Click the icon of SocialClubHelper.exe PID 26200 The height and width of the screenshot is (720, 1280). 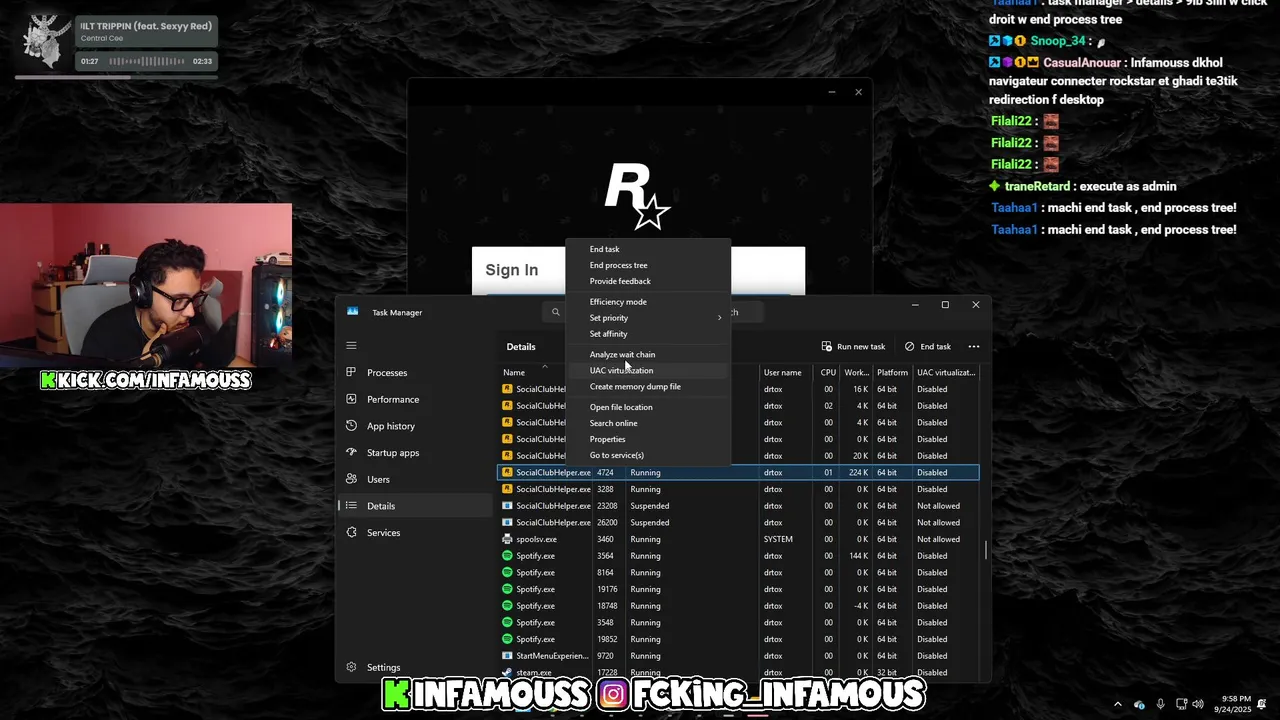[x=507, y=522]
